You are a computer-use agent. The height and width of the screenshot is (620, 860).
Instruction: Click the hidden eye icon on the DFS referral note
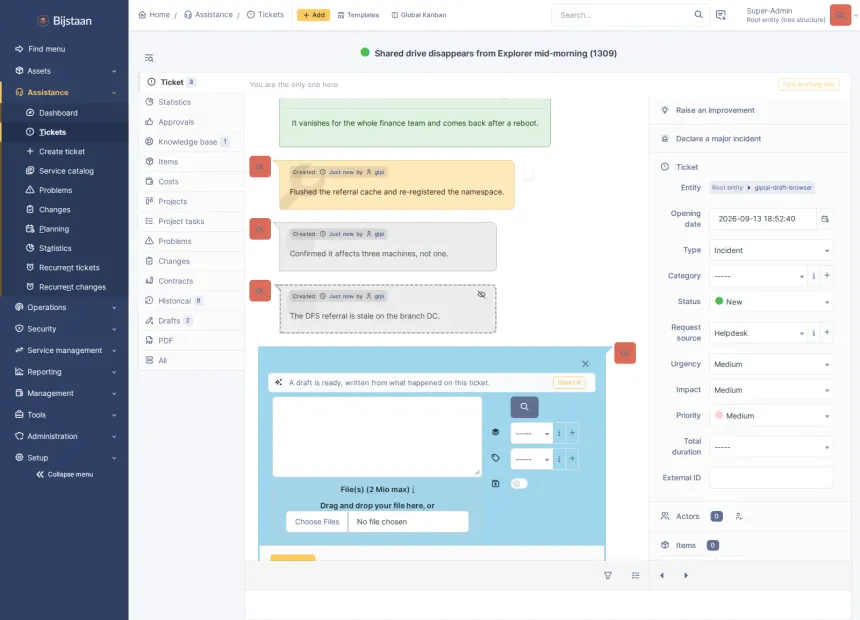tap(482, 295)
